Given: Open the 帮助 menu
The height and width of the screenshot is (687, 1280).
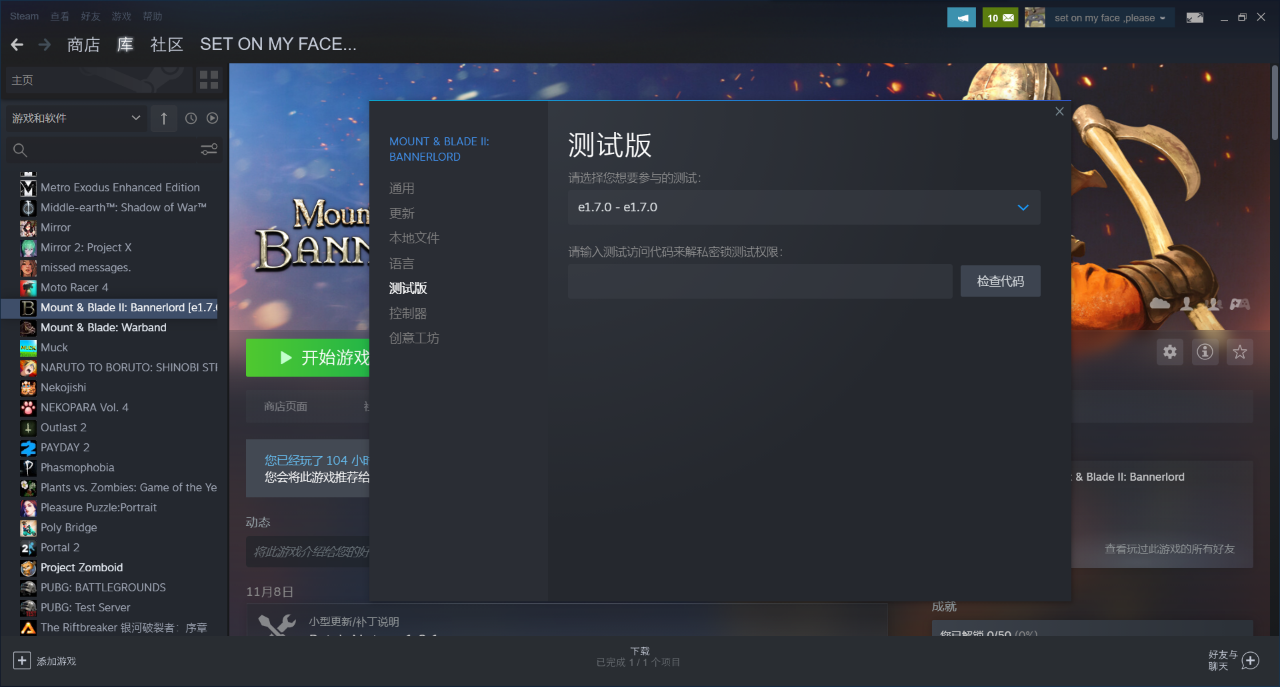Looking at the screenshot, I should pos(152,17).
